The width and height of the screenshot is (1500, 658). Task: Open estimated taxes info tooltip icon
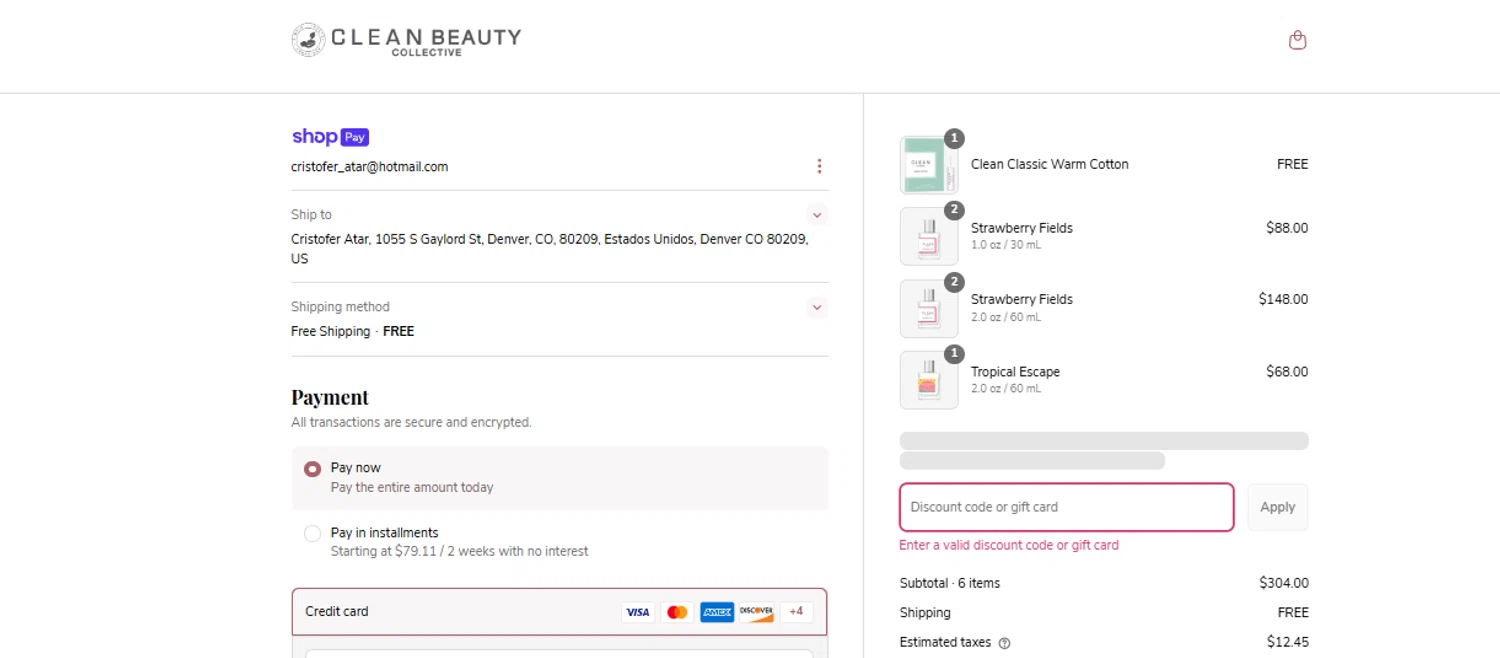(x=1004, y=643)
